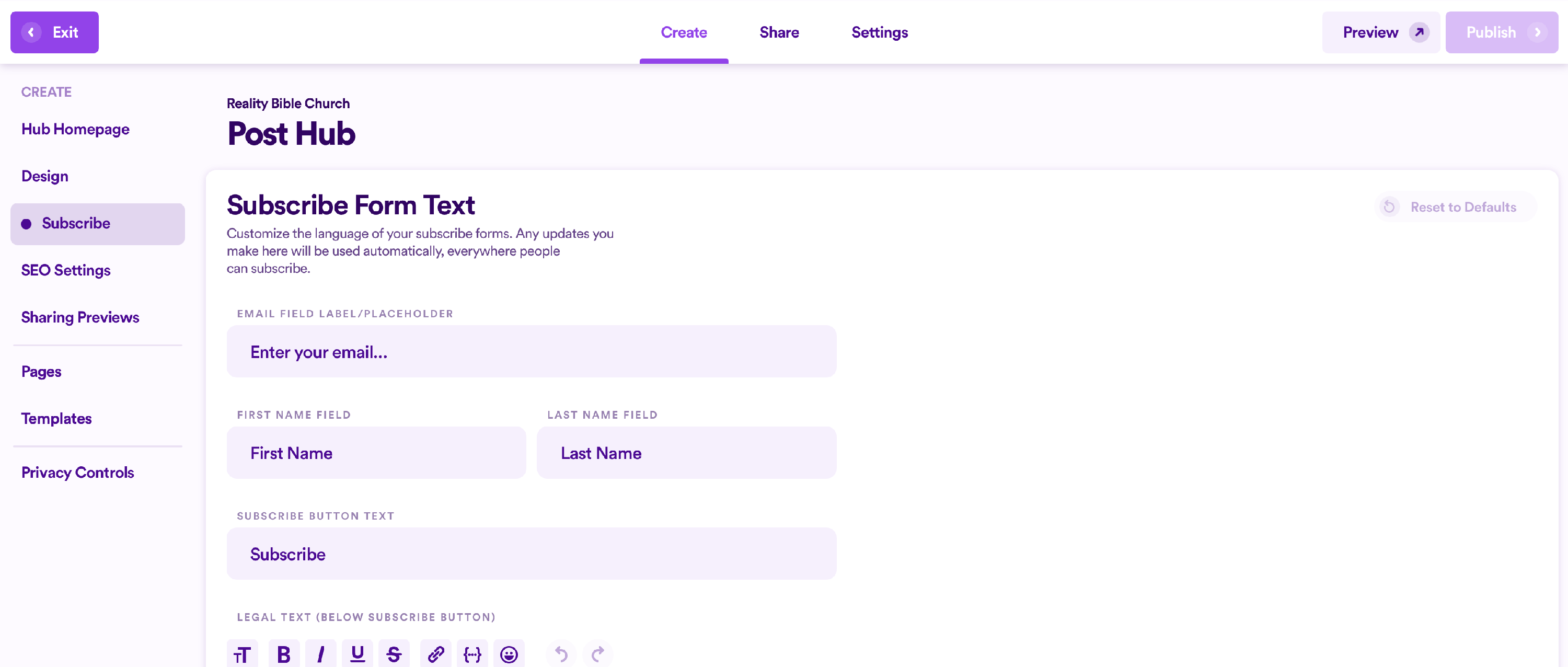Click the undo arrow in editor toolbar
The height and width of the screenshot is (667, 1568).
click(561, 654)
